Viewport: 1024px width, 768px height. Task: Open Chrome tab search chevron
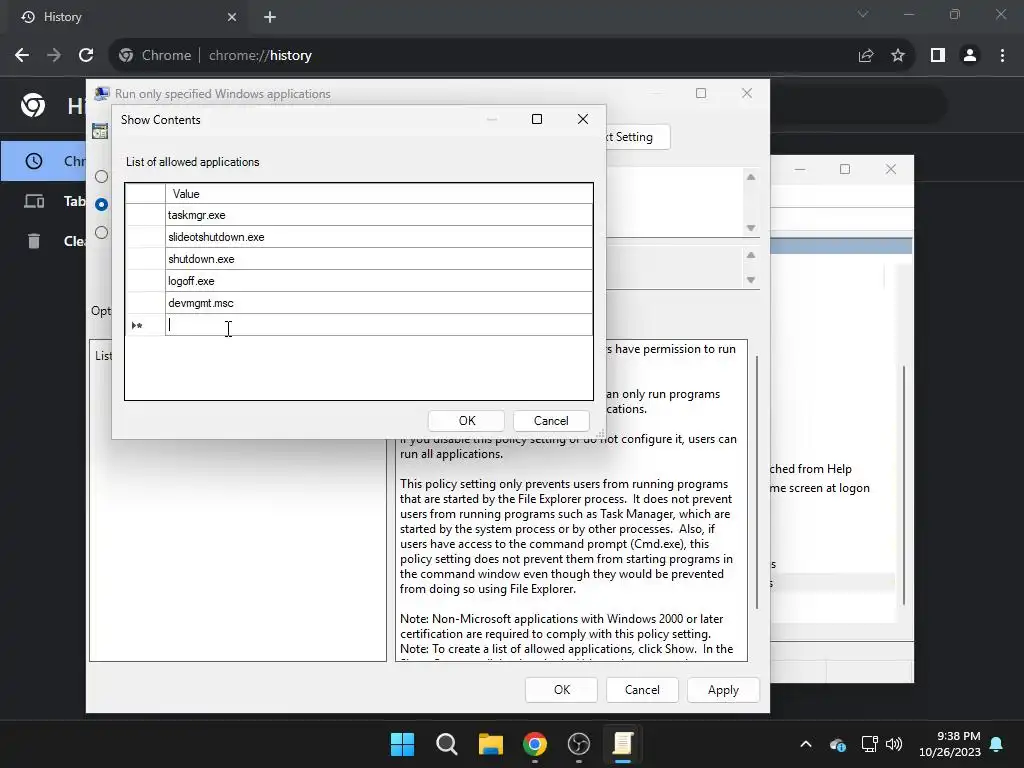click(863, 14)
